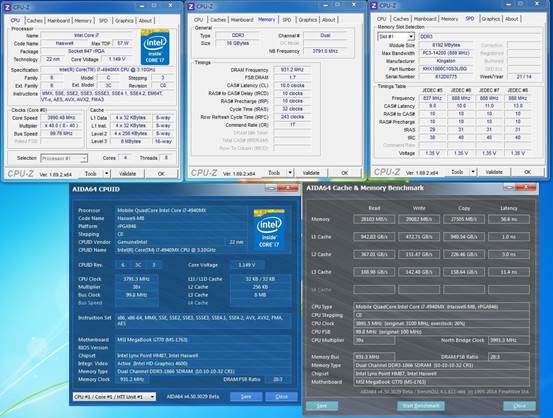This screenshot has height=418, width=553.
Task: Click the L3 Cache Copy result box in AIDA64 benchmark
Action: click(464, 272)
